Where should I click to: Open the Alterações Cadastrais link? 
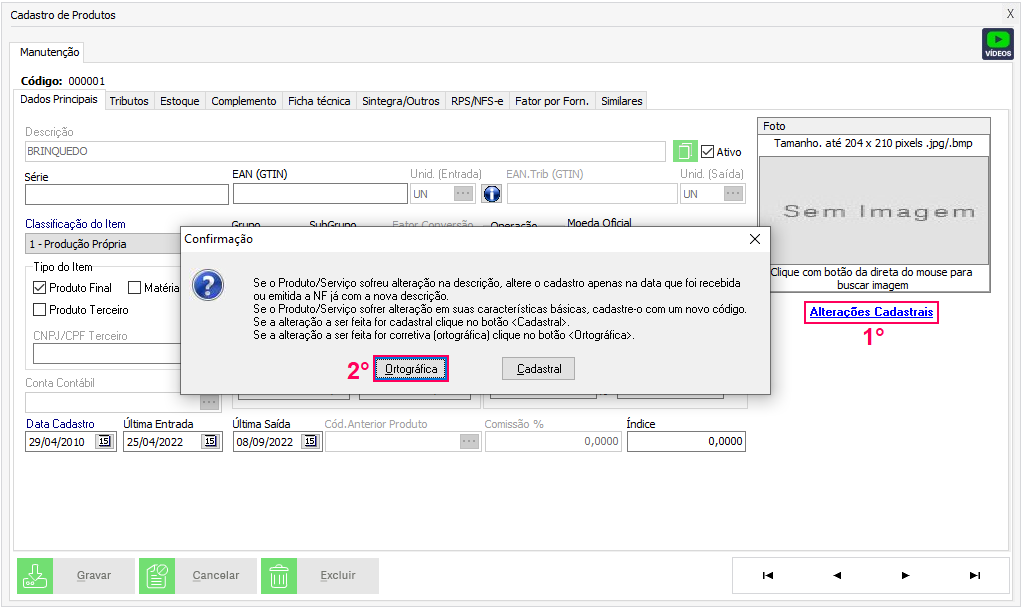coord(872,312)
